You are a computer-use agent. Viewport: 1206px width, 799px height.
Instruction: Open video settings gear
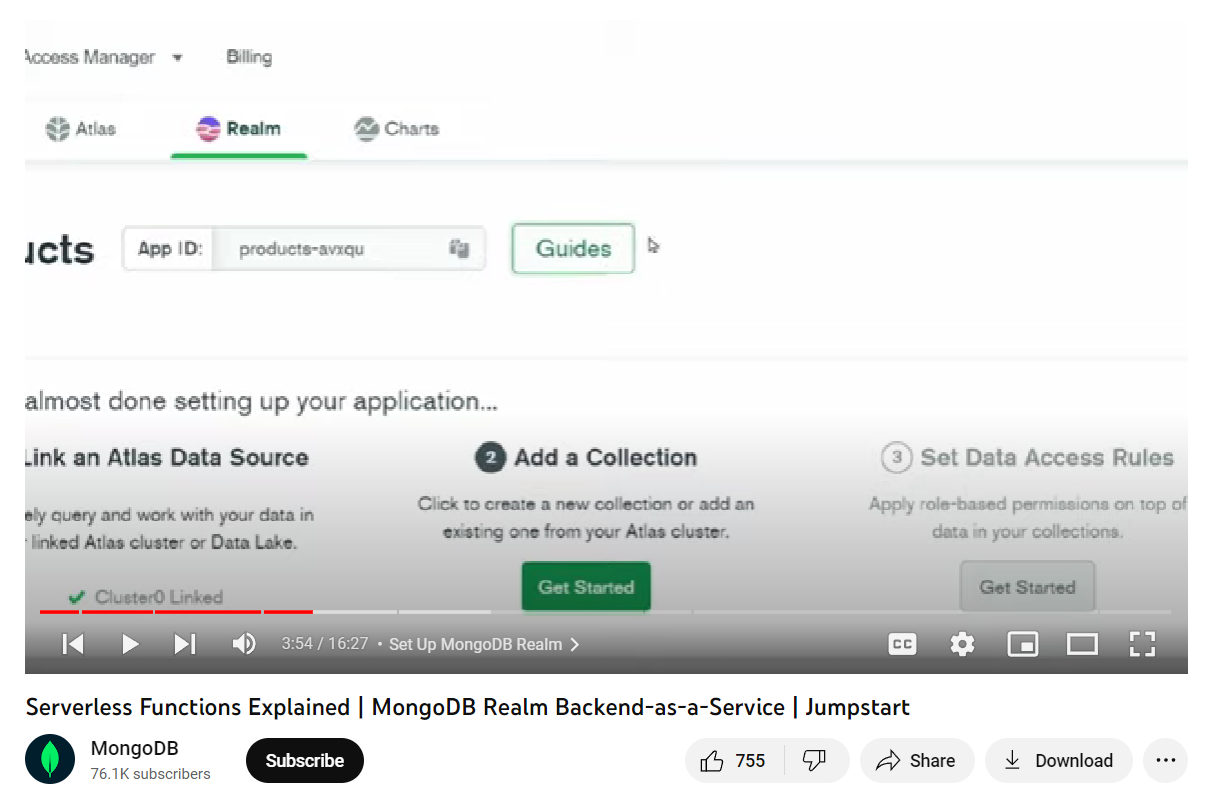point(962,644)
